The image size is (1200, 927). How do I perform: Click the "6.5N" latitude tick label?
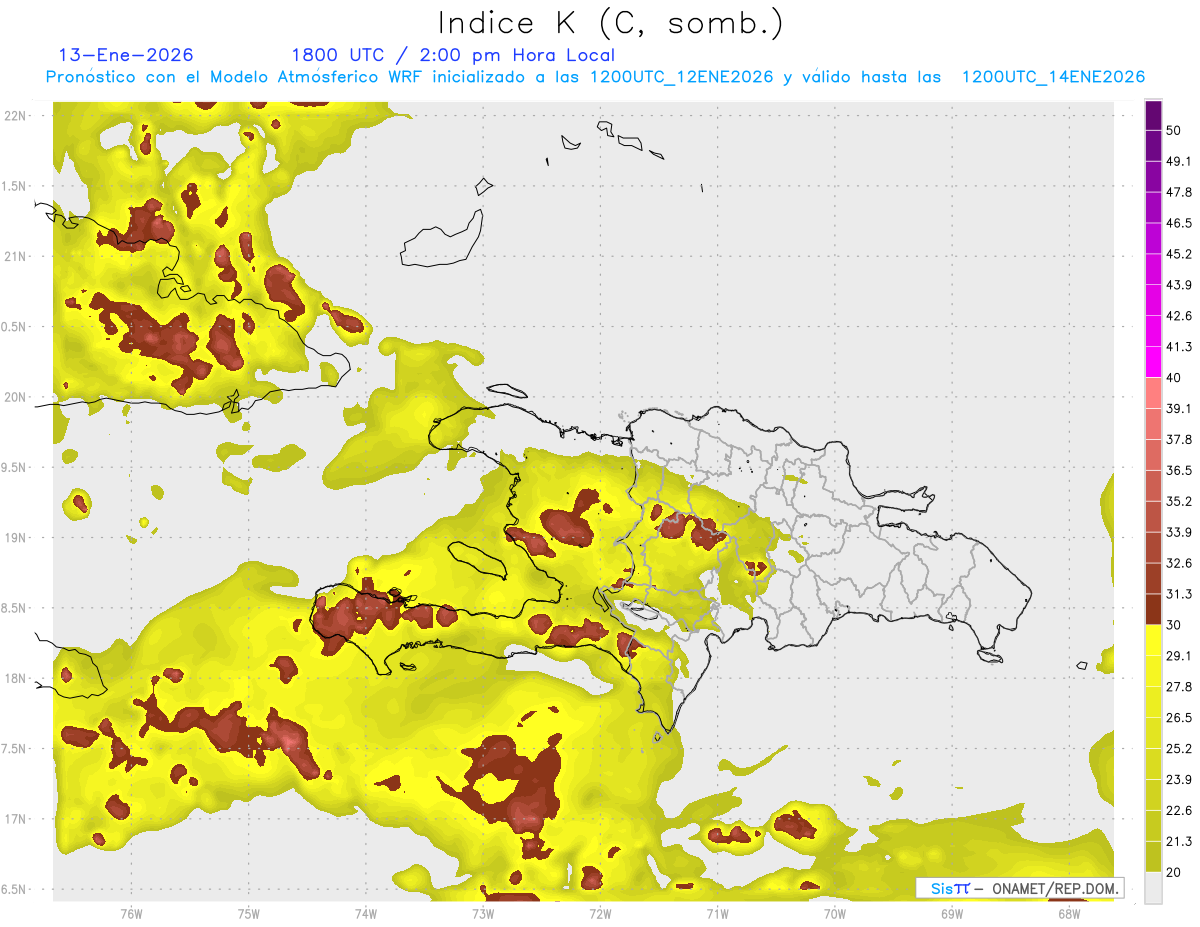[14, 889]
